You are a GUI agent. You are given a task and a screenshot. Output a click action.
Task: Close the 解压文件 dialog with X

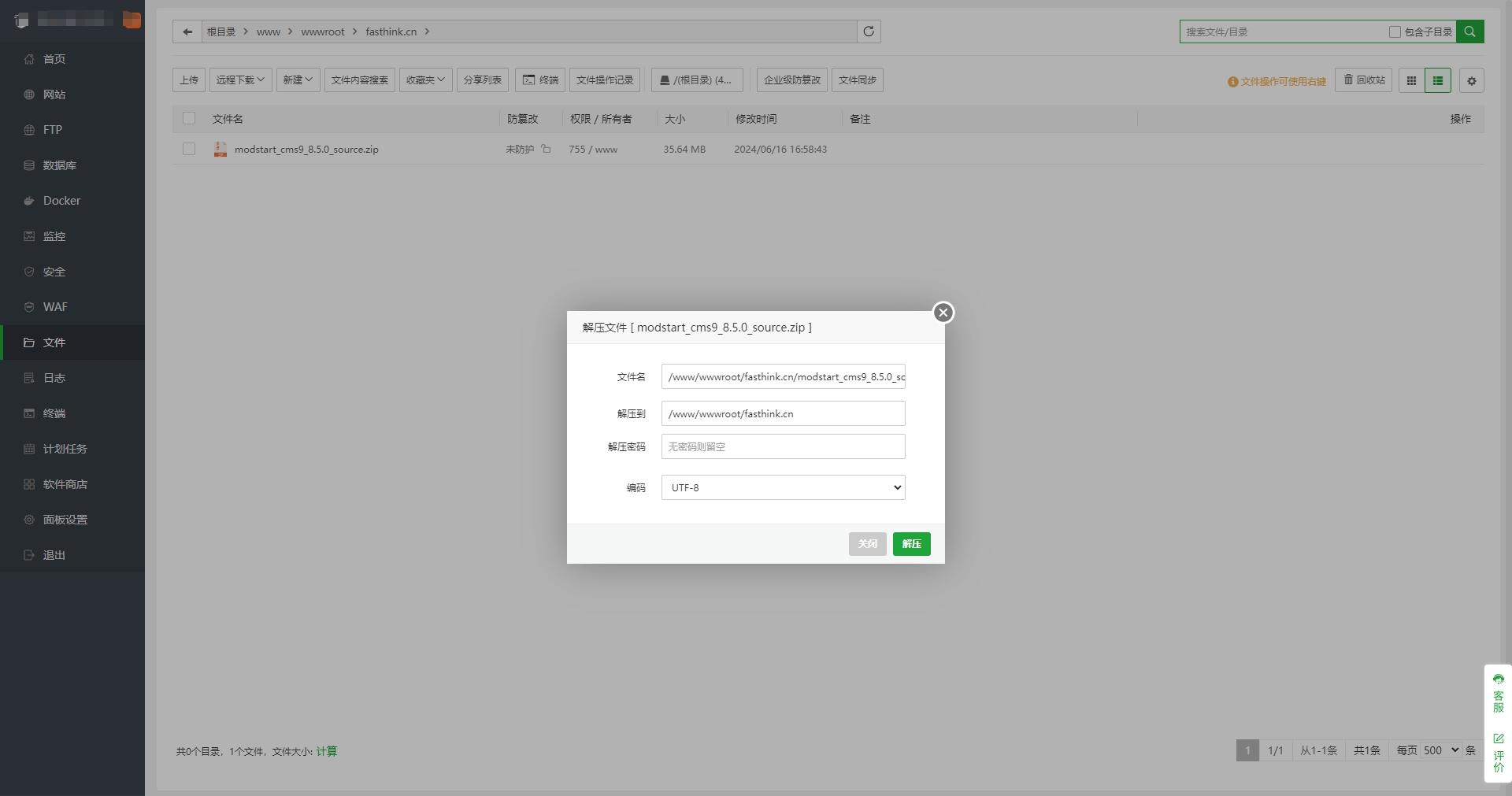(943, 313)
